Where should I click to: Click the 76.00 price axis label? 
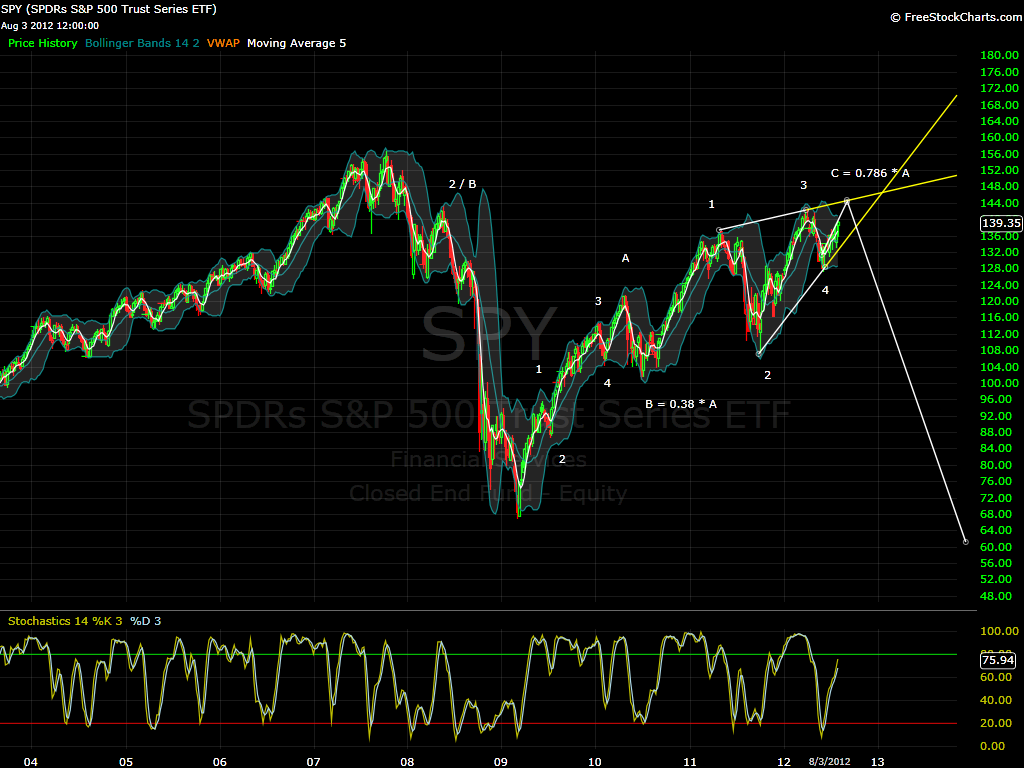click(x=996, y=481)
